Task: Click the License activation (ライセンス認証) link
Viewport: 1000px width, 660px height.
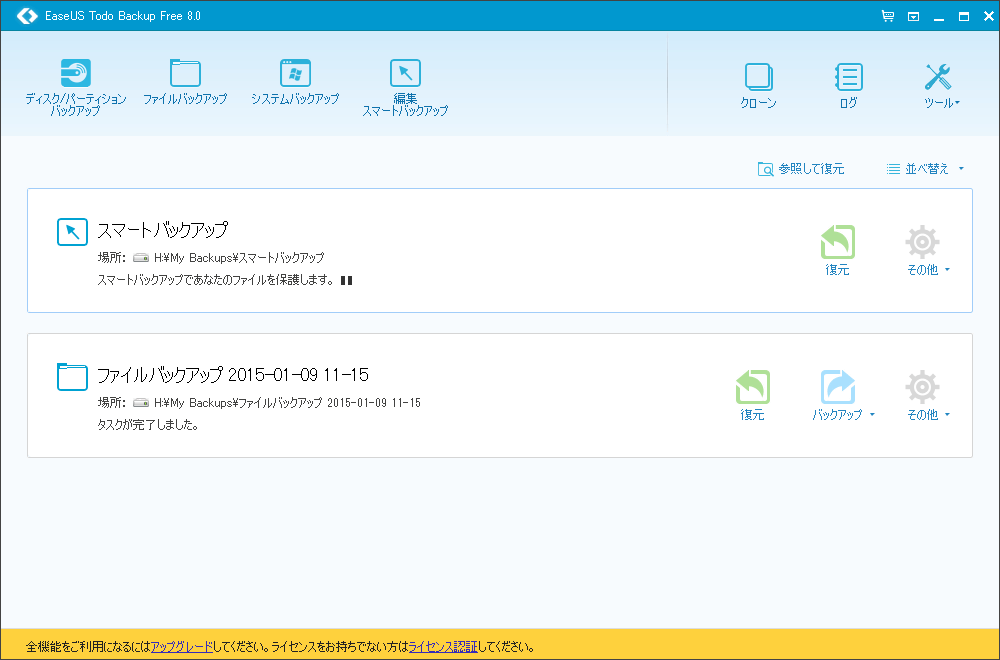Action: tap(443, 647)
